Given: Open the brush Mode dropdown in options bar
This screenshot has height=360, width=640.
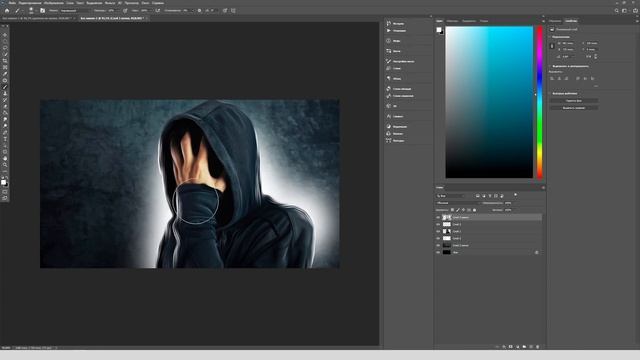Looking at the screenshot, I should coord(74,11).
